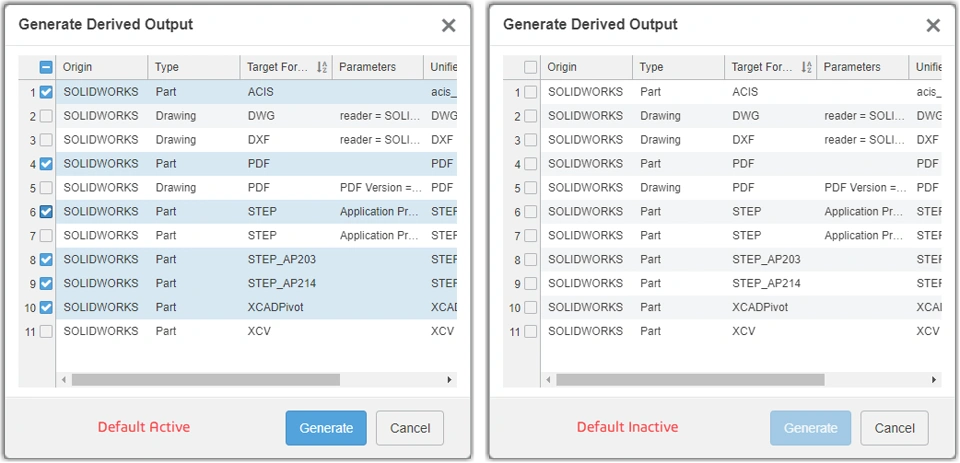
Task: Click sort icon in left Target Format column
Action: (x=322, y=67)
